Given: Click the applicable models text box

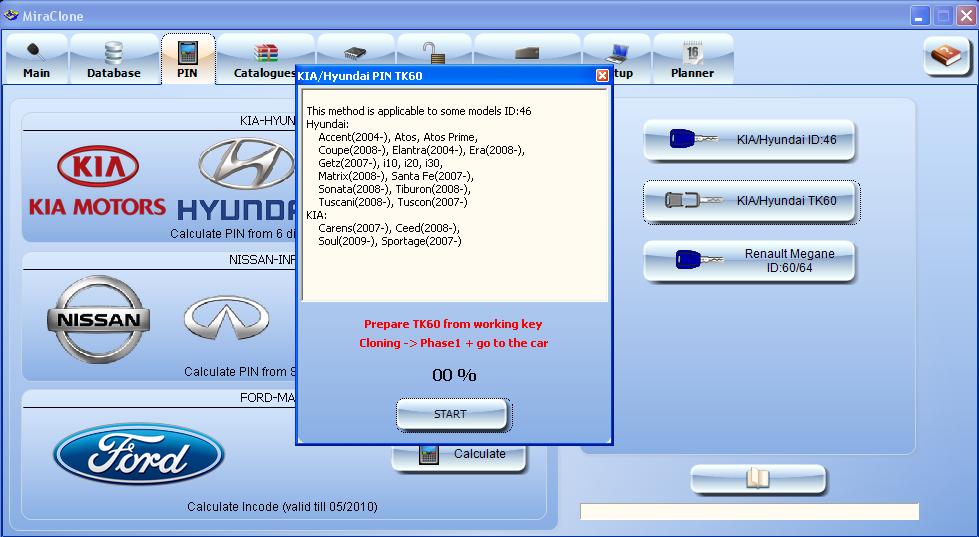Looking at the screenshot, I should (x=455, y=195).
